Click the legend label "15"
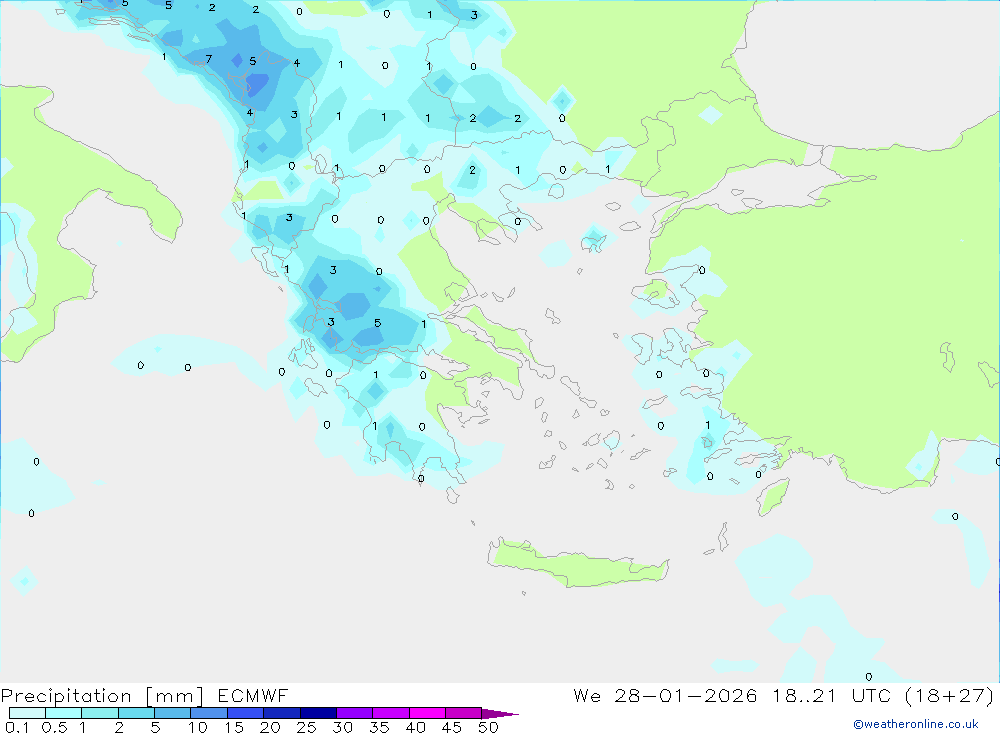 pos(234,727)
